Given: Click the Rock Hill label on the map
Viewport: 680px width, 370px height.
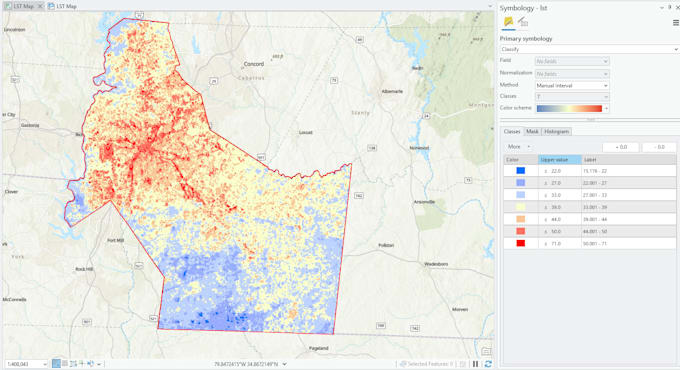Looking at the screenshot, I should (84, 269).
